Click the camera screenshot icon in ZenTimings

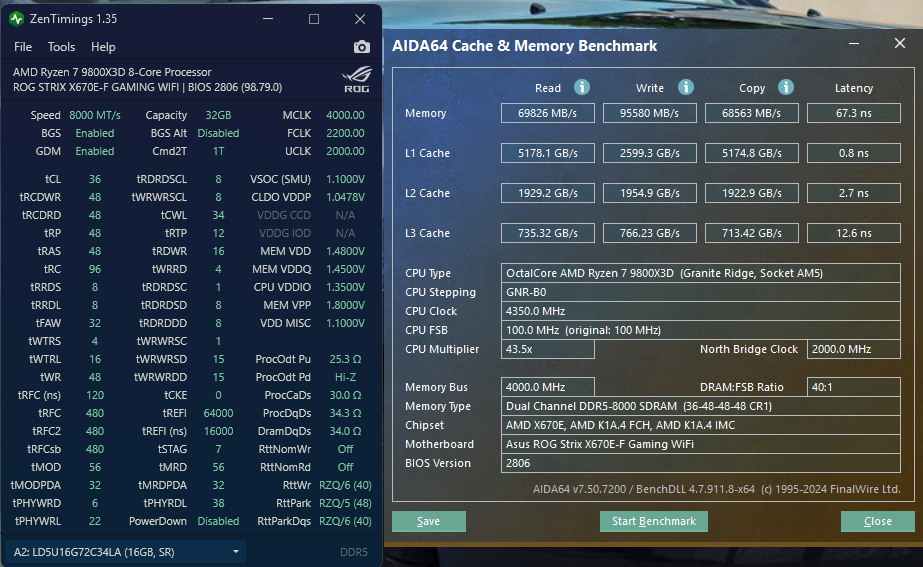[362, 47]
